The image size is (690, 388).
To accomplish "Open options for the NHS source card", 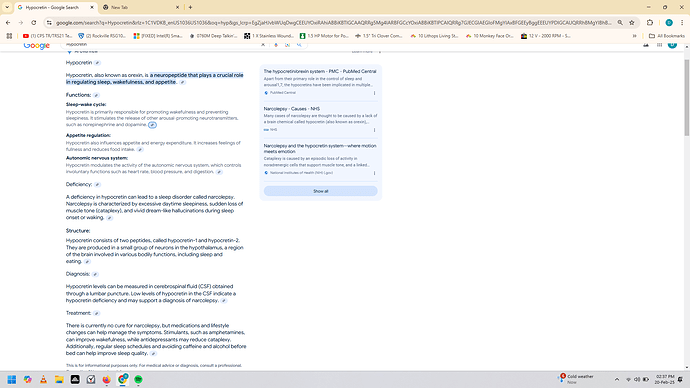I will [374, 130].
